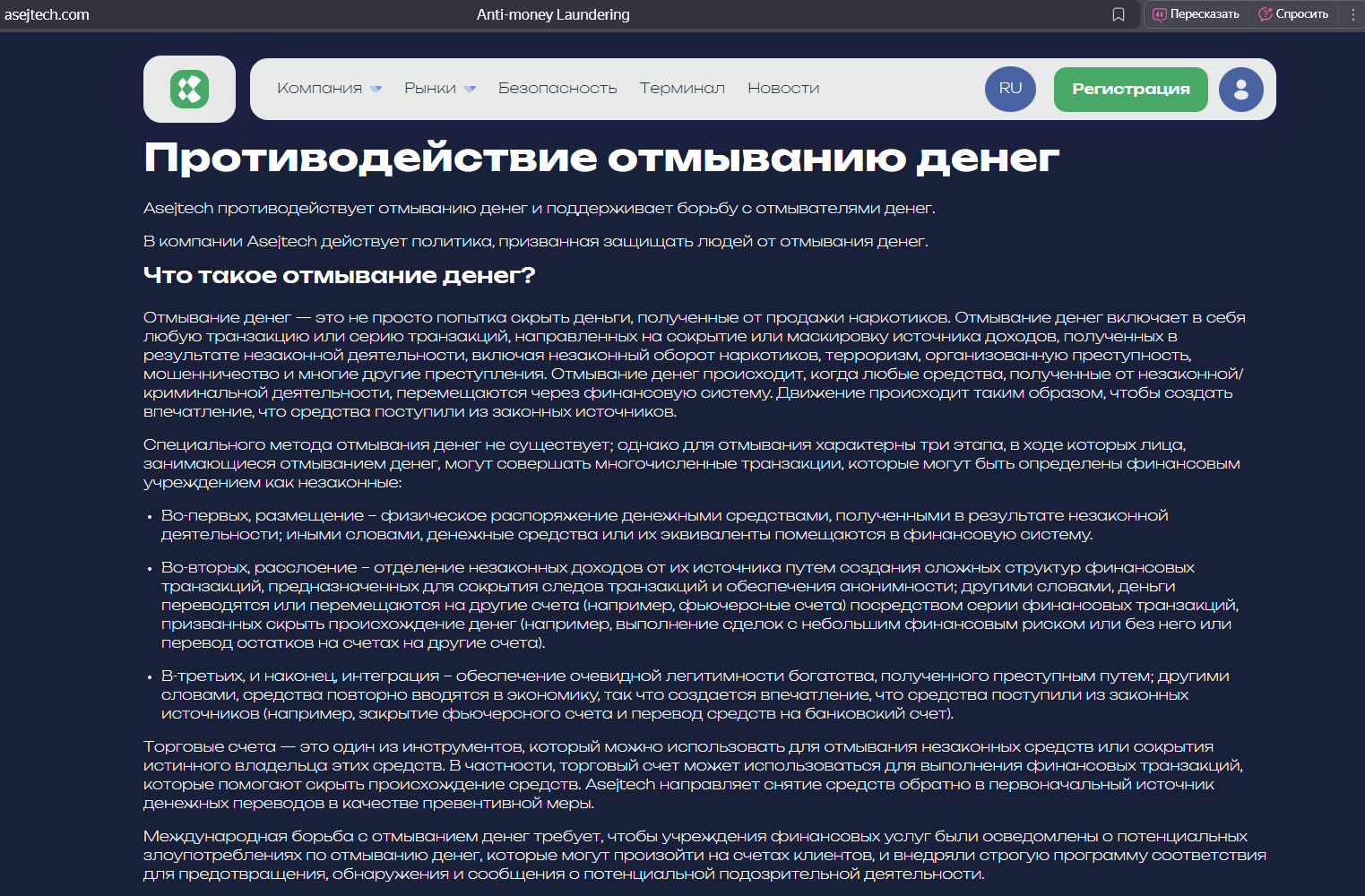Open the Терминал section

pos(681,88)
